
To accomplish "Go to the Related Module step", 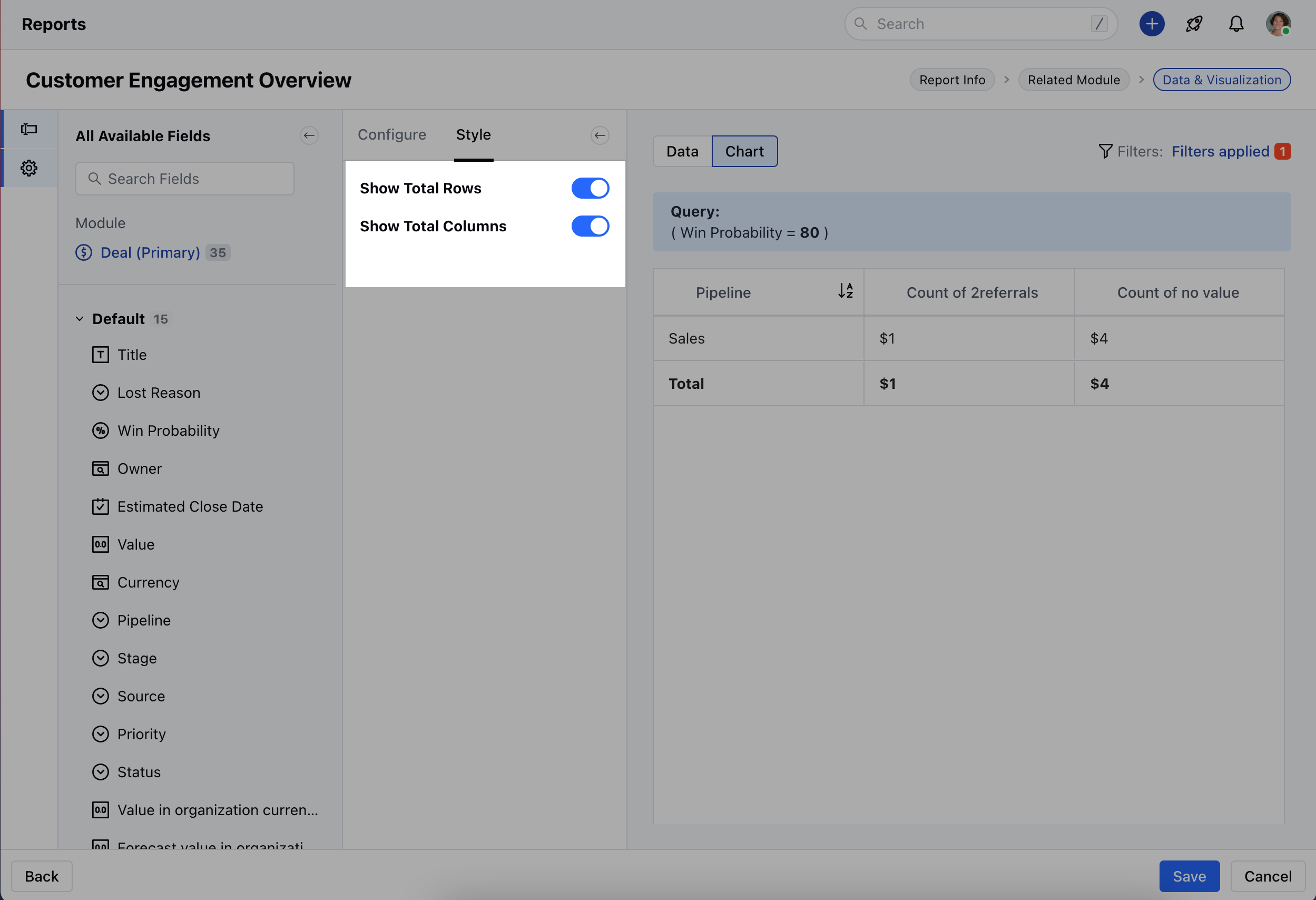I will click(1073, 80).
